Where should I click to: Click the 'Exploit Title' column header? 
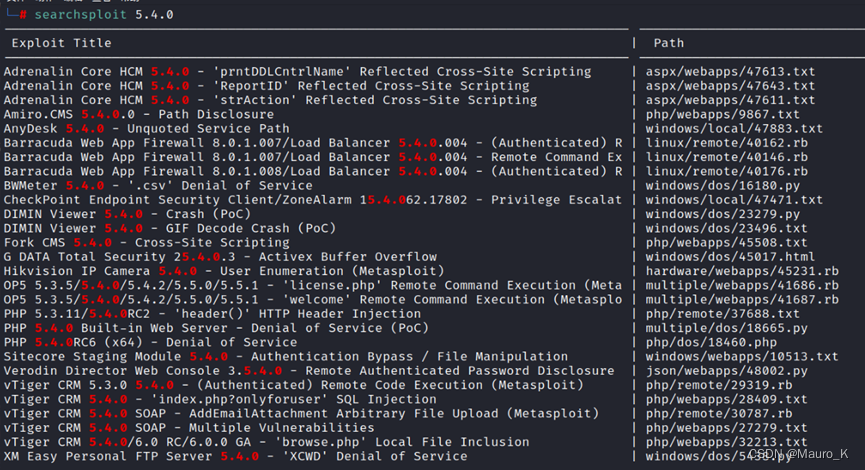point(61,43)
